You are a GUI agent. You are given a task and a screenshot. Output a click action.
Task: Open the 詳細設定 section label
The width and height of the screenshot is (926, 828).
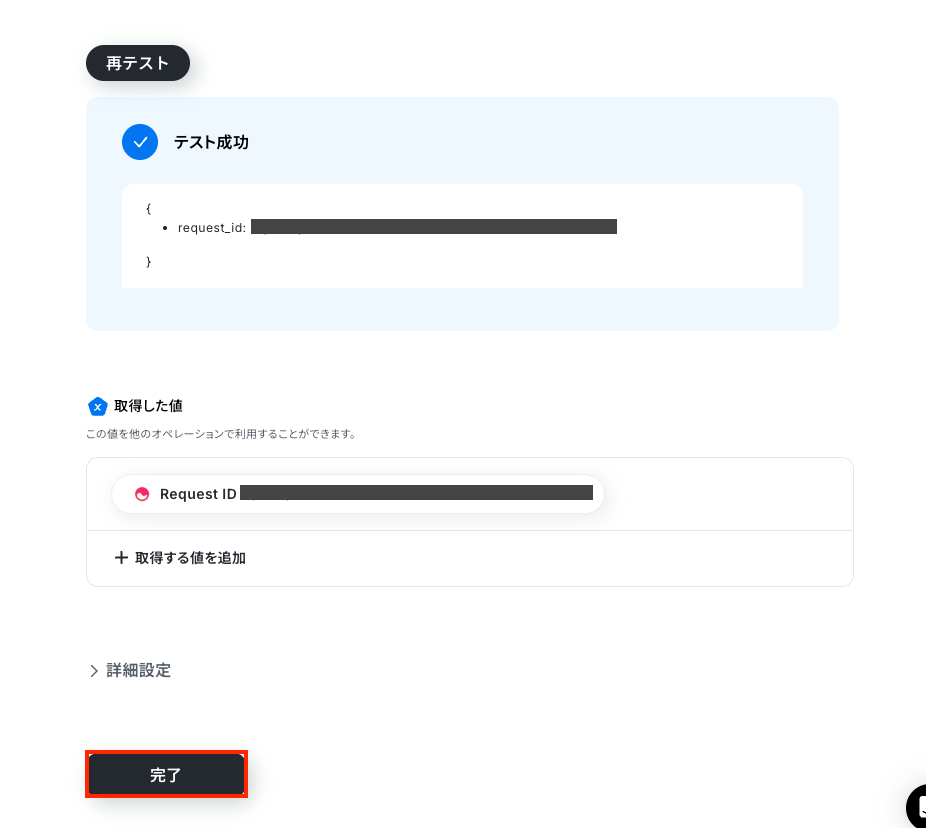coord(138,670)
